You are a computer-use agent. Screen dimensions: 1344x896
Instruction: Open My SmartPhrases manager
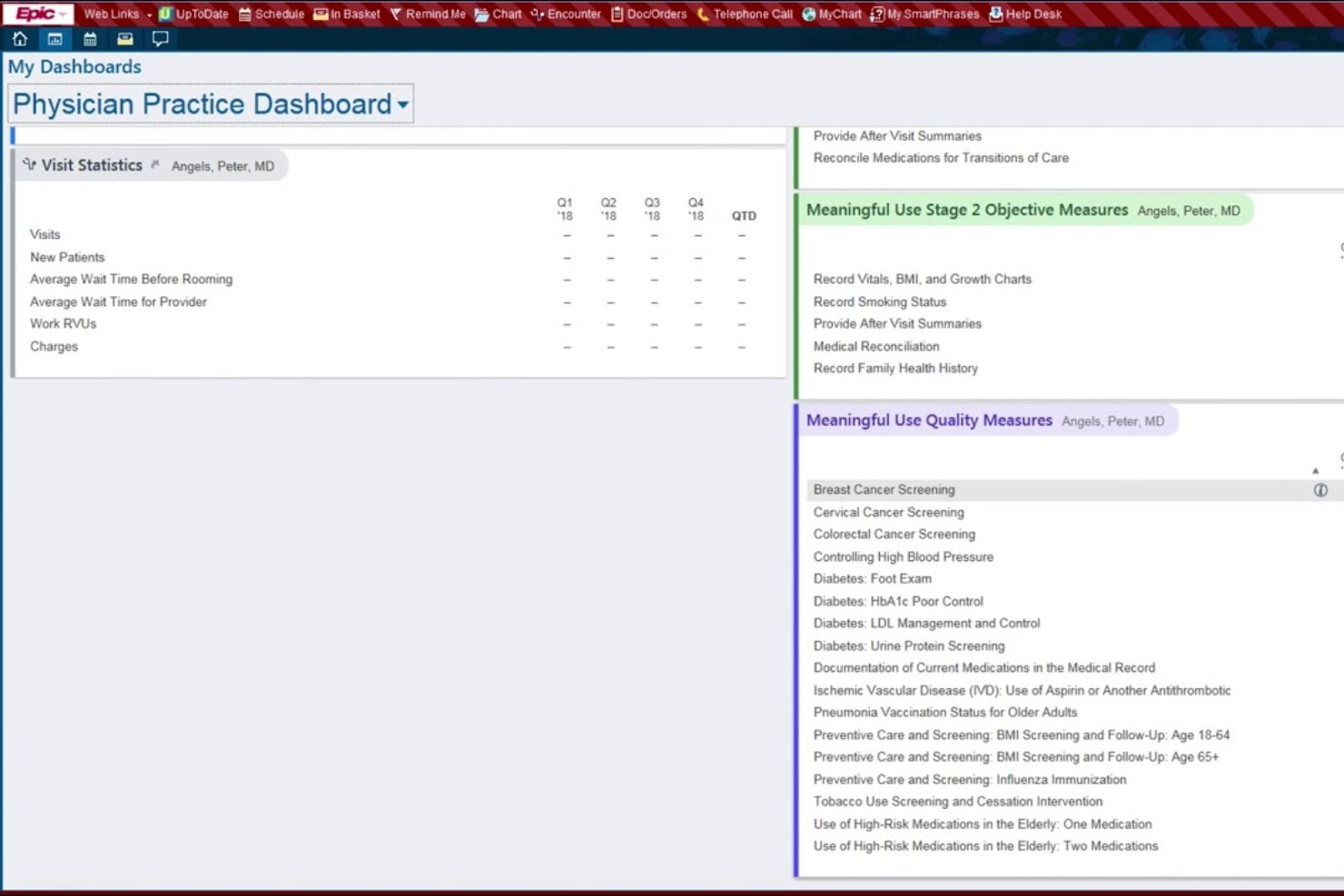point(924,14)
